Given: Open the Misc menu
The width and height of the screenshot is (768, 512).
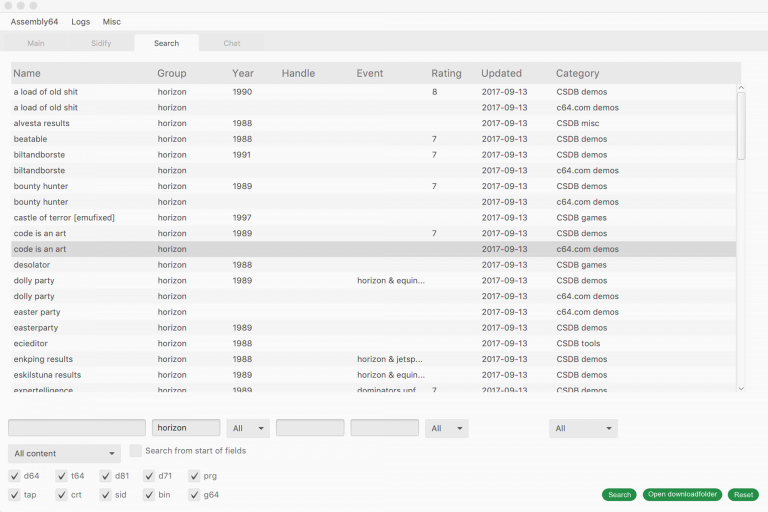Looking at the screenshot, I should [x=112, y=21].
